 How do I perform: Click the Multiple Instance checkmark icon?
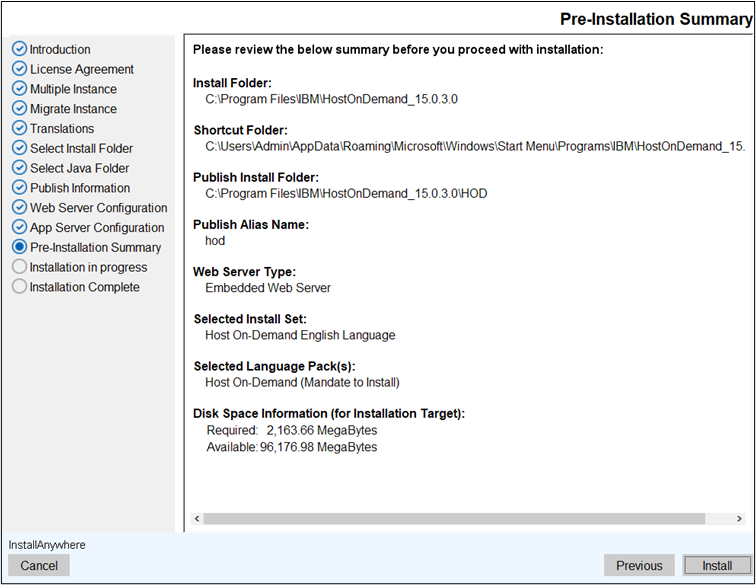[x=19, y=89]
